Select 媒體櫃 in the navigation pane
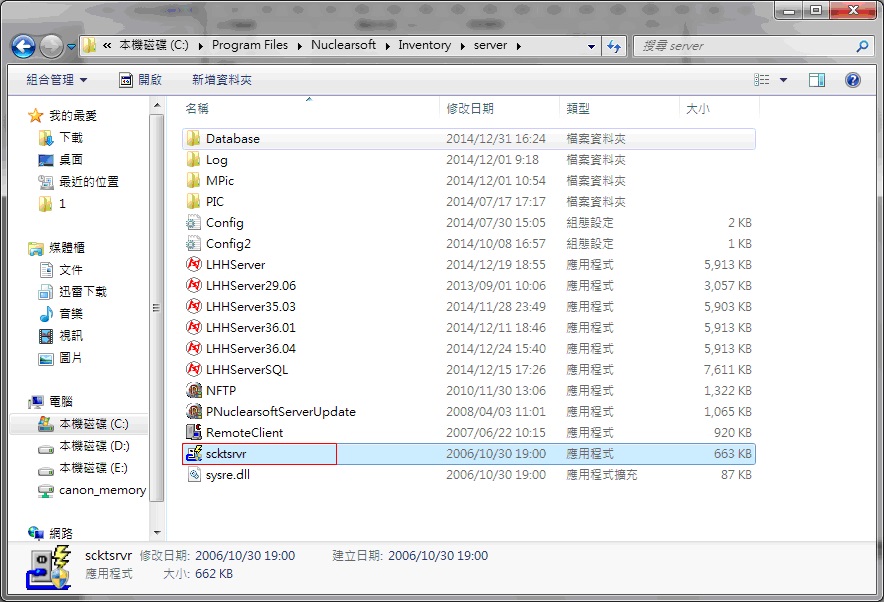 67,247
